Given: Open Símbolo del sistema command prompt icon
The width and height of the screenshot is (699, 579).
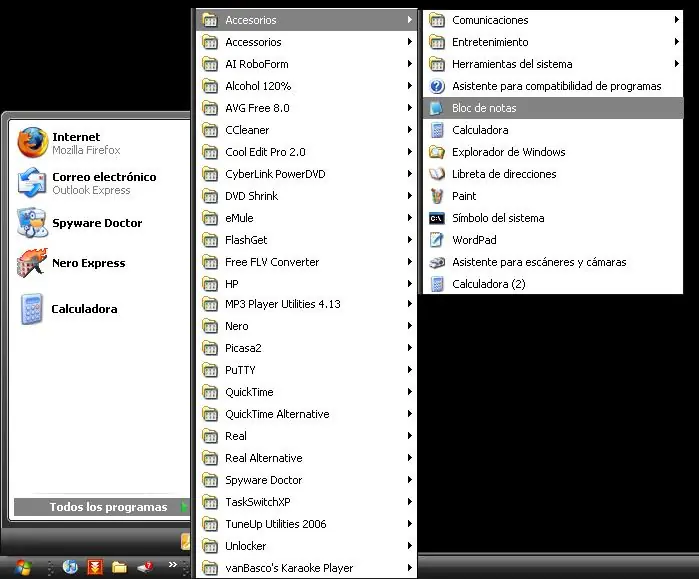Looking at the screenshot, I should click(437, 218).
